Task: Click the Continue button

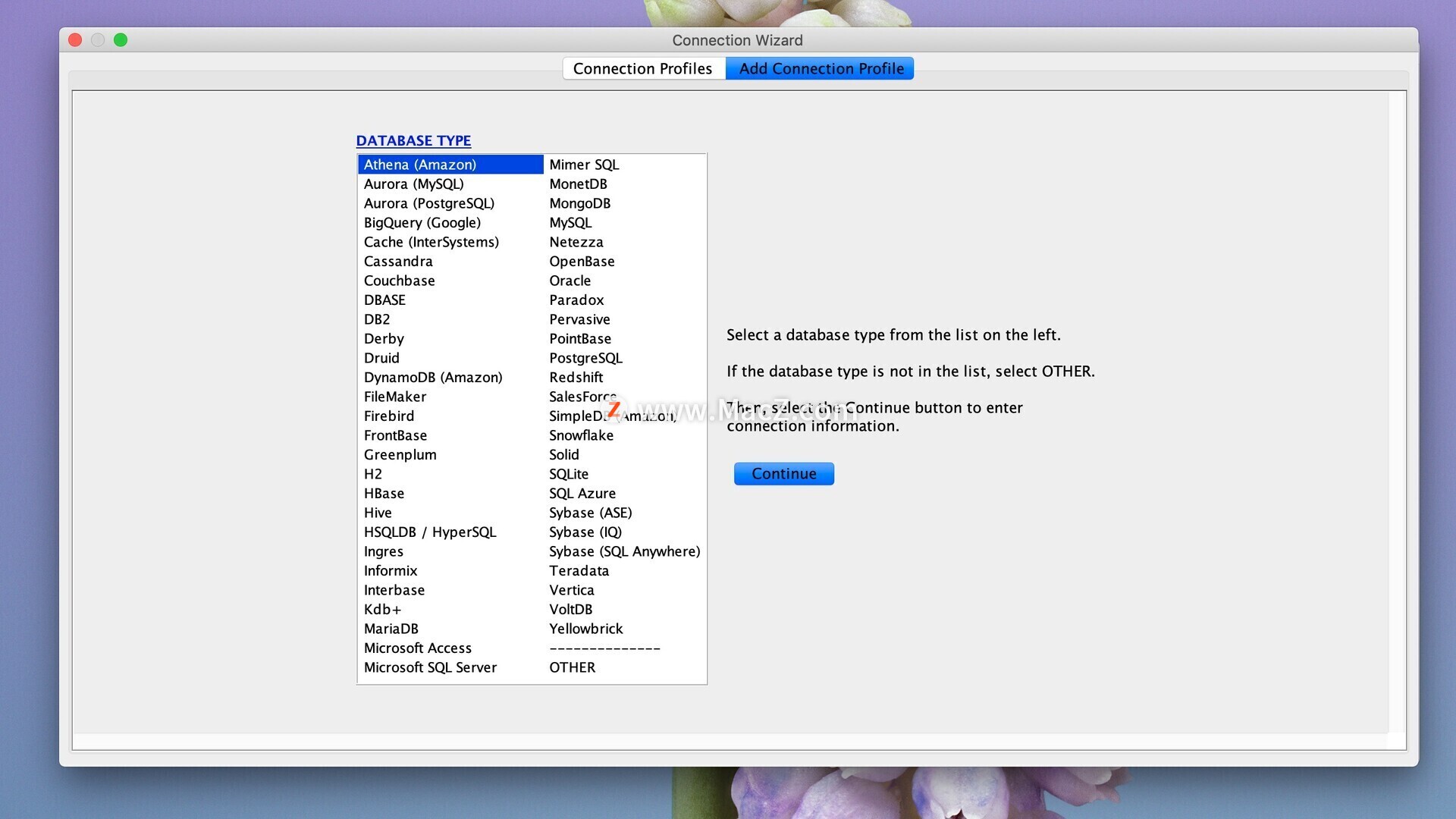Action: 784,474
